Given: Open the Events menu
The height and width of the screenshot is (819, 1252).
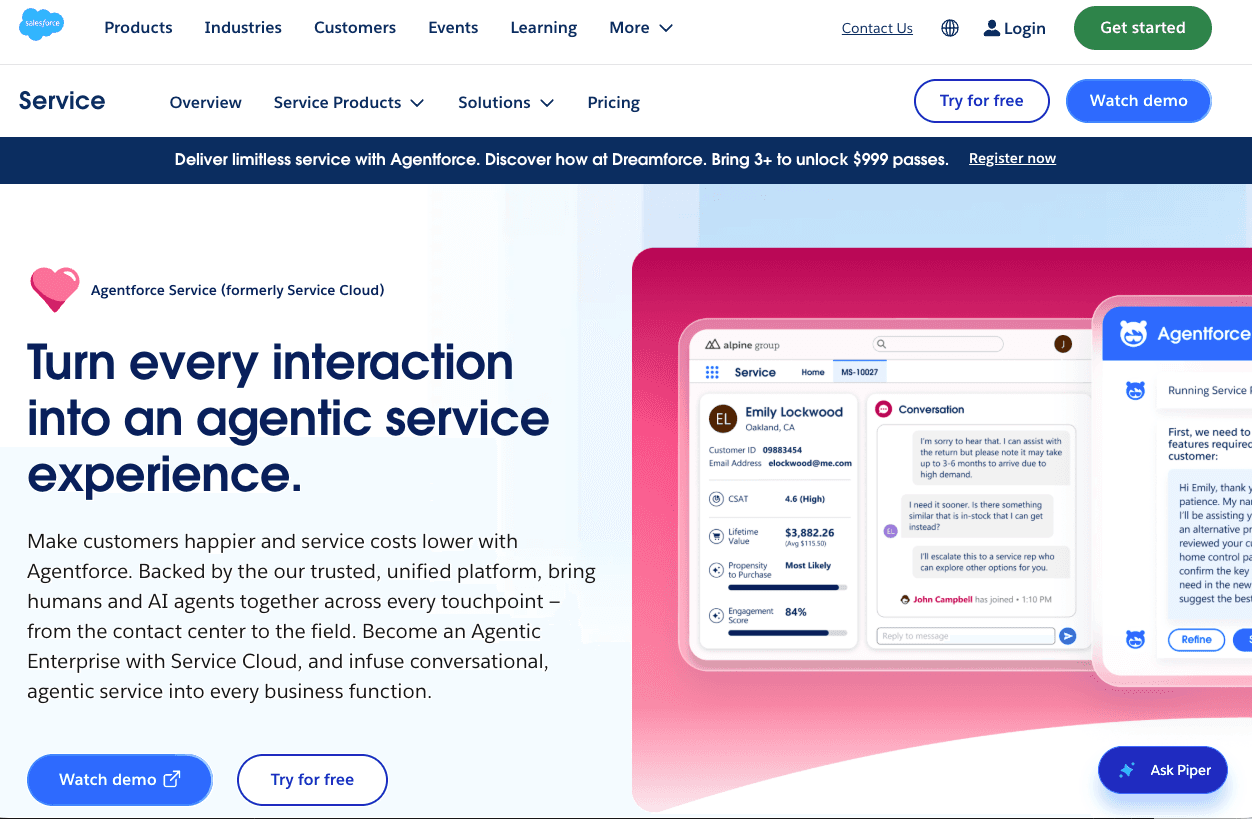Looking at the screenshot, I should 453,28.
